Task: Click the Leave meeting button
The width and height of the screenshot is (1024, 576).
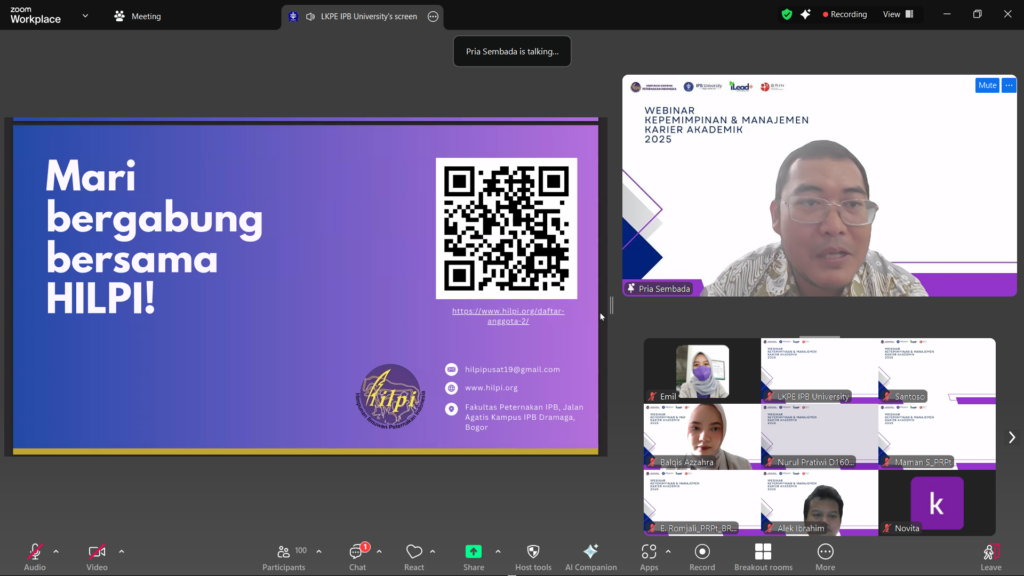Action: click(991, 556)
